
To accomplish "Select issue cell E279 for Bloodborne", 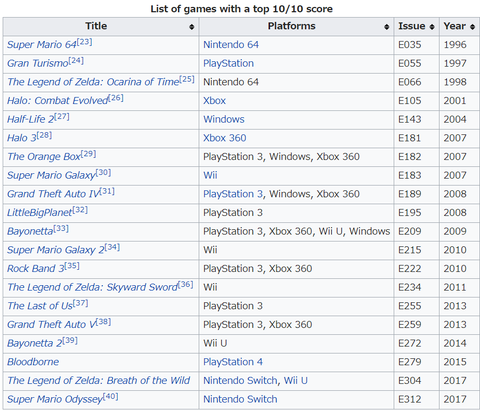I will click(417, 362).
